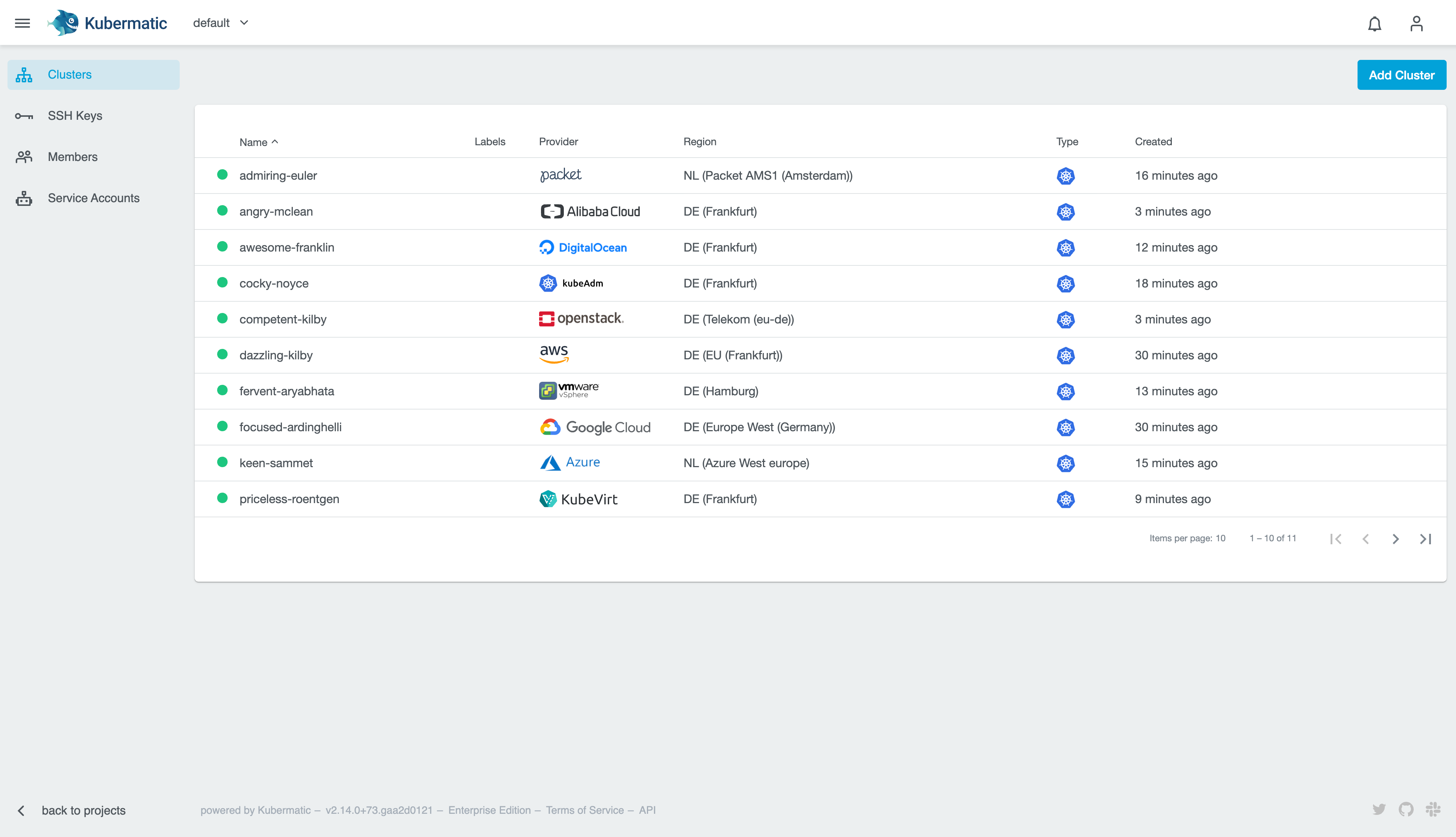Click the Kubernetes type icon for dazzling-kilby
The height and width of the screenshot is (837, 1456).
1066,355
